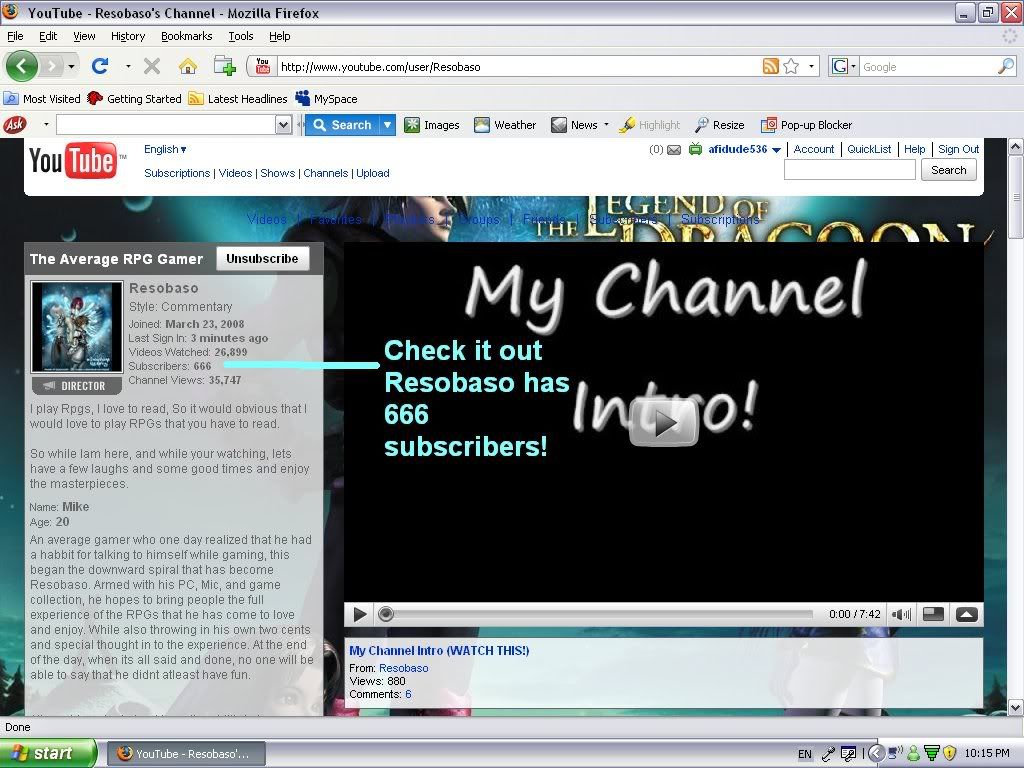Open Resobaso's channel avatar thumbnail
The width and height of the screenshot is (1024, 768).
pyautogui.click(x=77, y=327)
